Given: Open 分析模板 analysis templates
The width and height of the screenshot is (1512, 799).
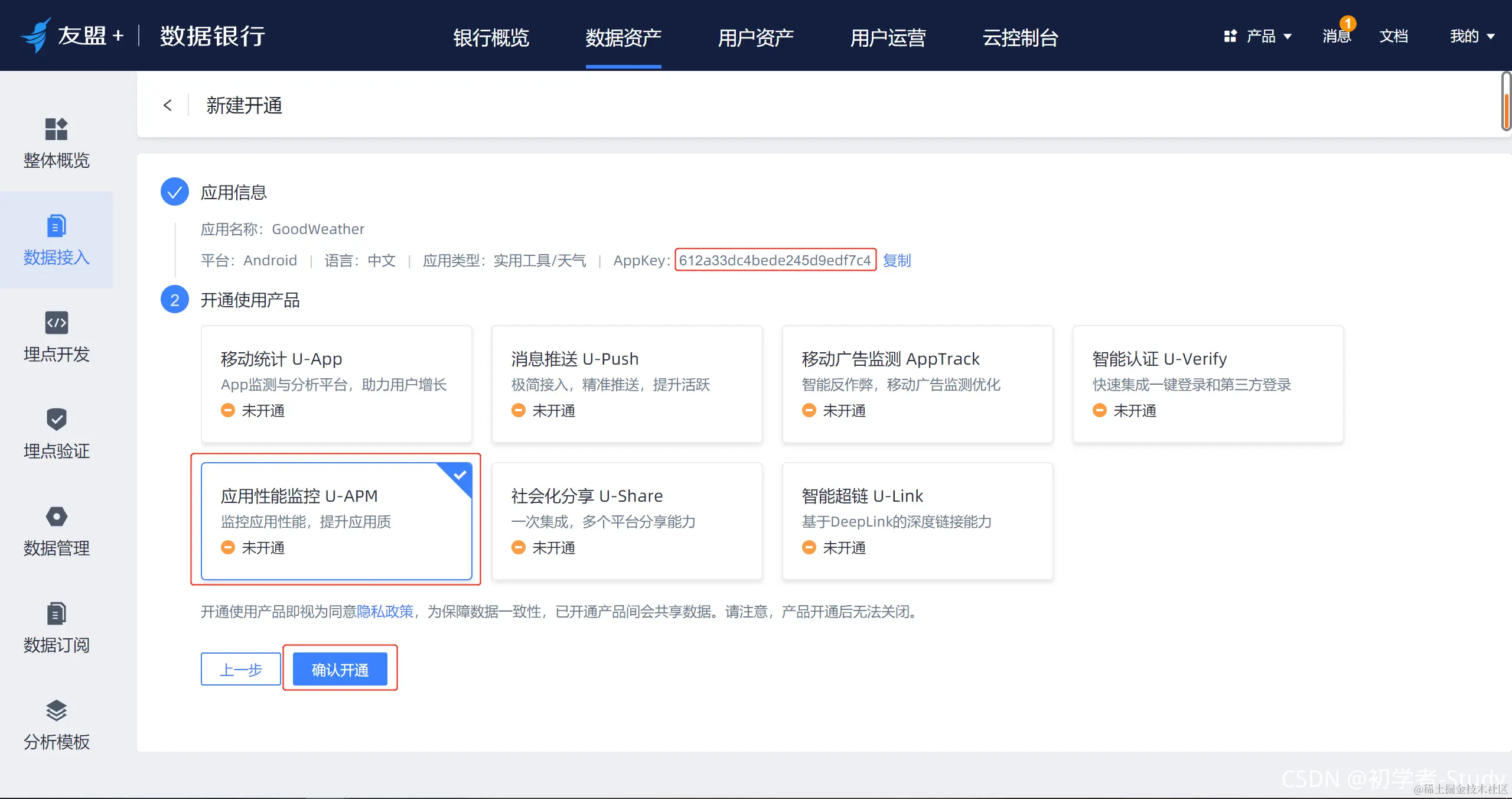Looking at the screenshot, I should [x=56, y=725].
